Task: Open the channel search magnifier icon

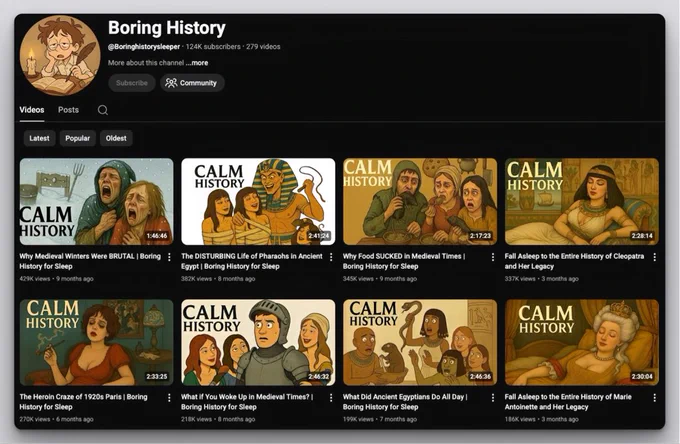Action: 103,110
